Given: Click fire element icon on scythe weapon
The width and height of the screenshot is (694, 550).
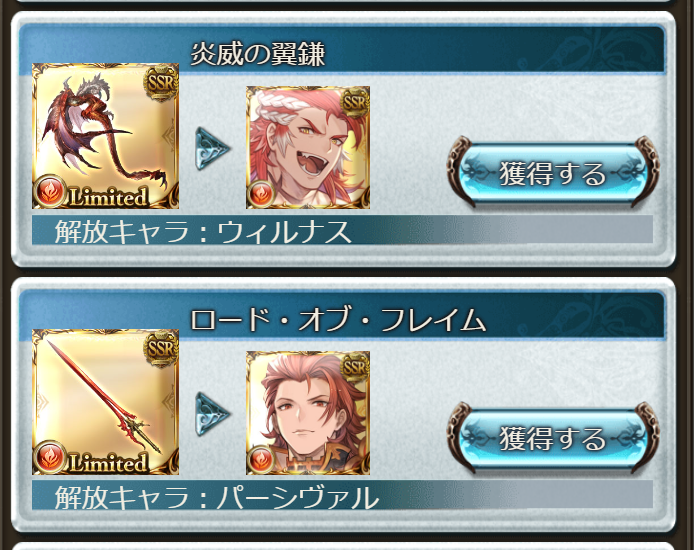Looking at the screenshot, I should point(50,191).
